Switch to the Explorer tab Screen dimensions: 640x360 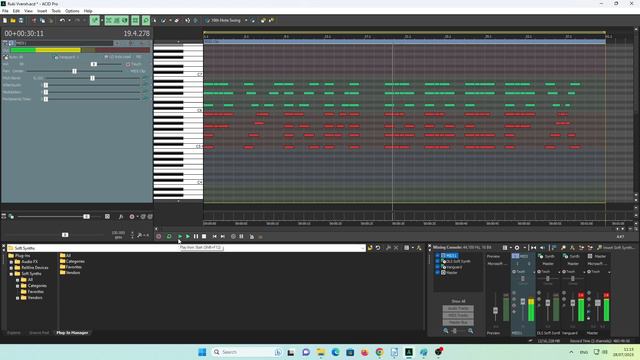coord(13,333)
